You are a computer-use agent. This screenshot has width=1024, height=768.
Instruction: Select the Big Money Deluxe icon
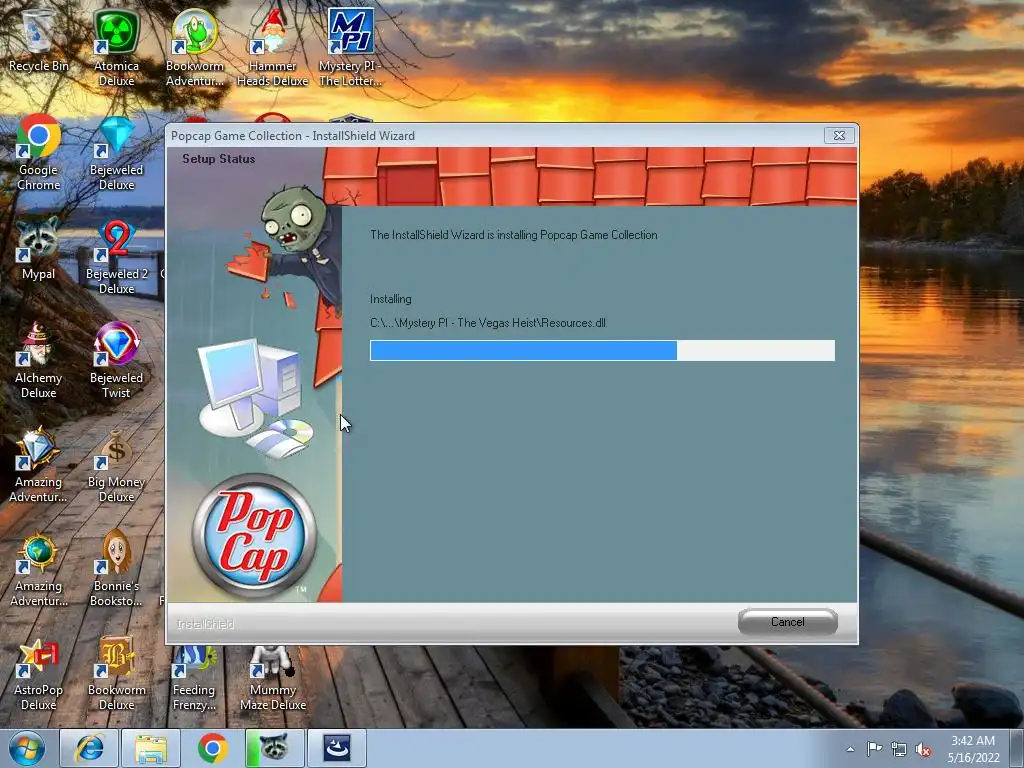click(116, 464)
